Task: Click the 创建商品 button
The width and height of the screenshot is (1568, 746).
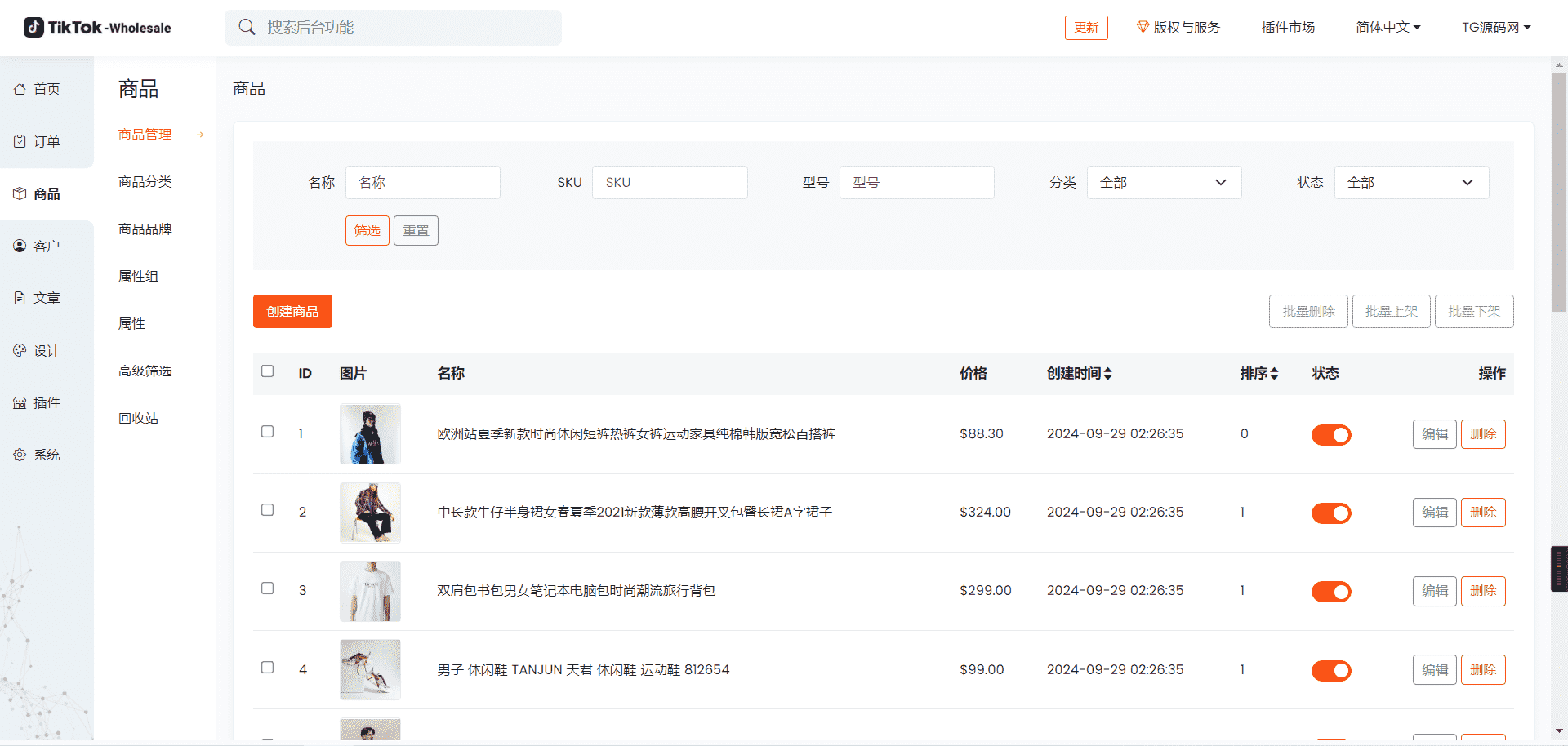Action: pyautogui.click(x=292, y=312)
